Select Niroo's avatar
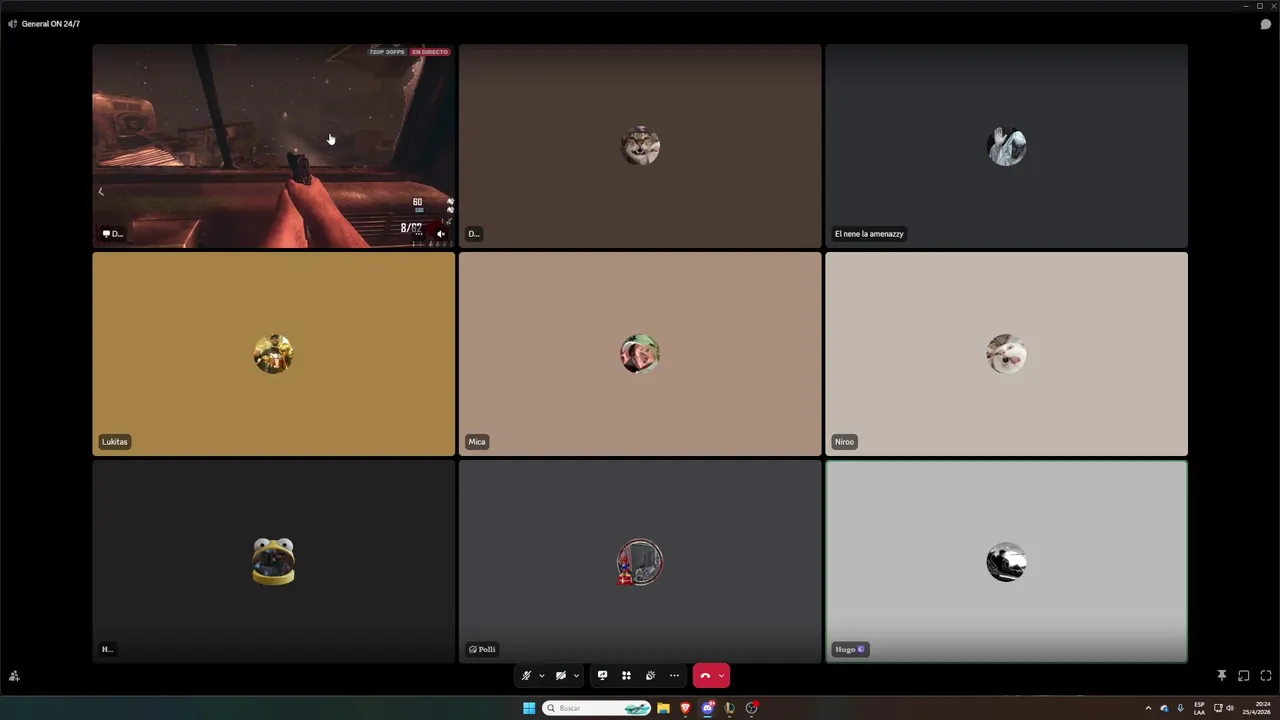Viewport: 1280px width, 720px height. pyautogui.click(x=1006, y=354)
